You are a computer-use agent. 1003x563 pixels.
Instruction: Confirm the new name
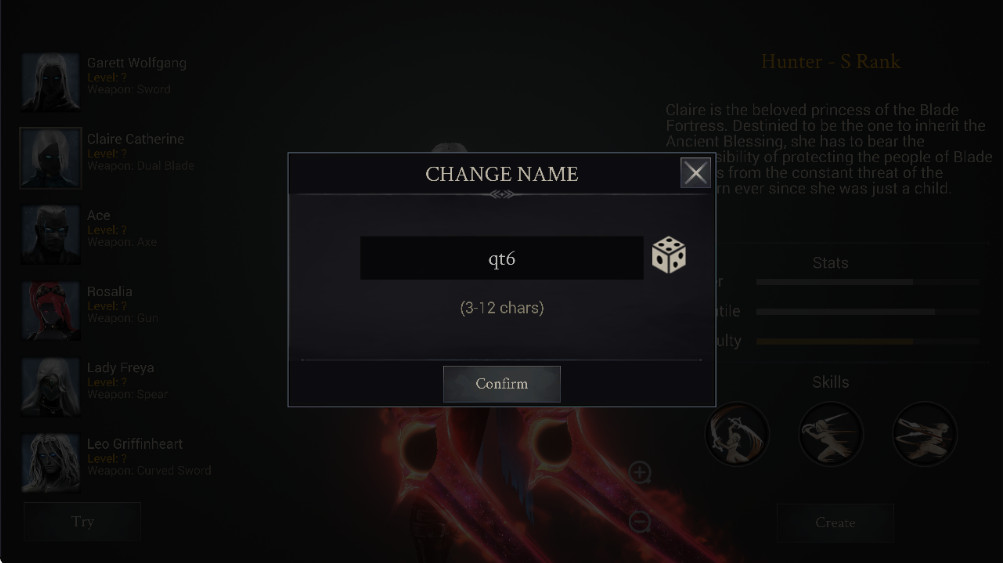(502, 384)
